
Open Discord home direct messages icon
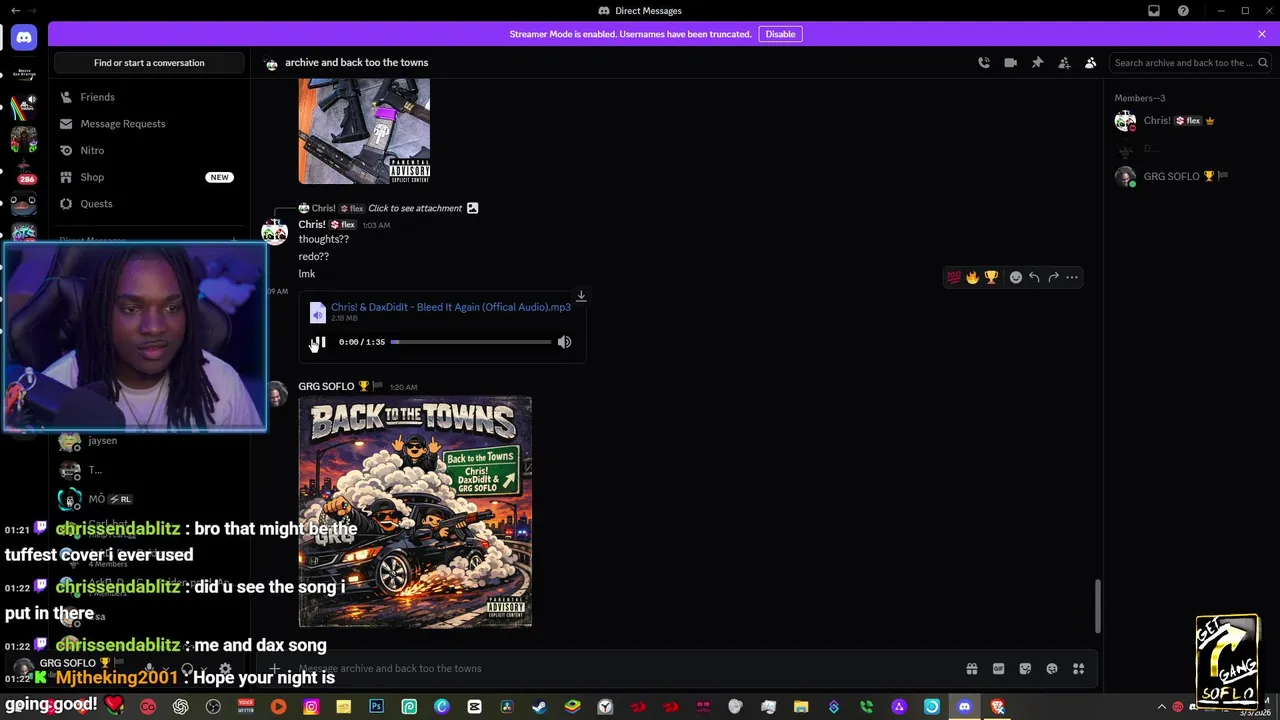[24, 38]
